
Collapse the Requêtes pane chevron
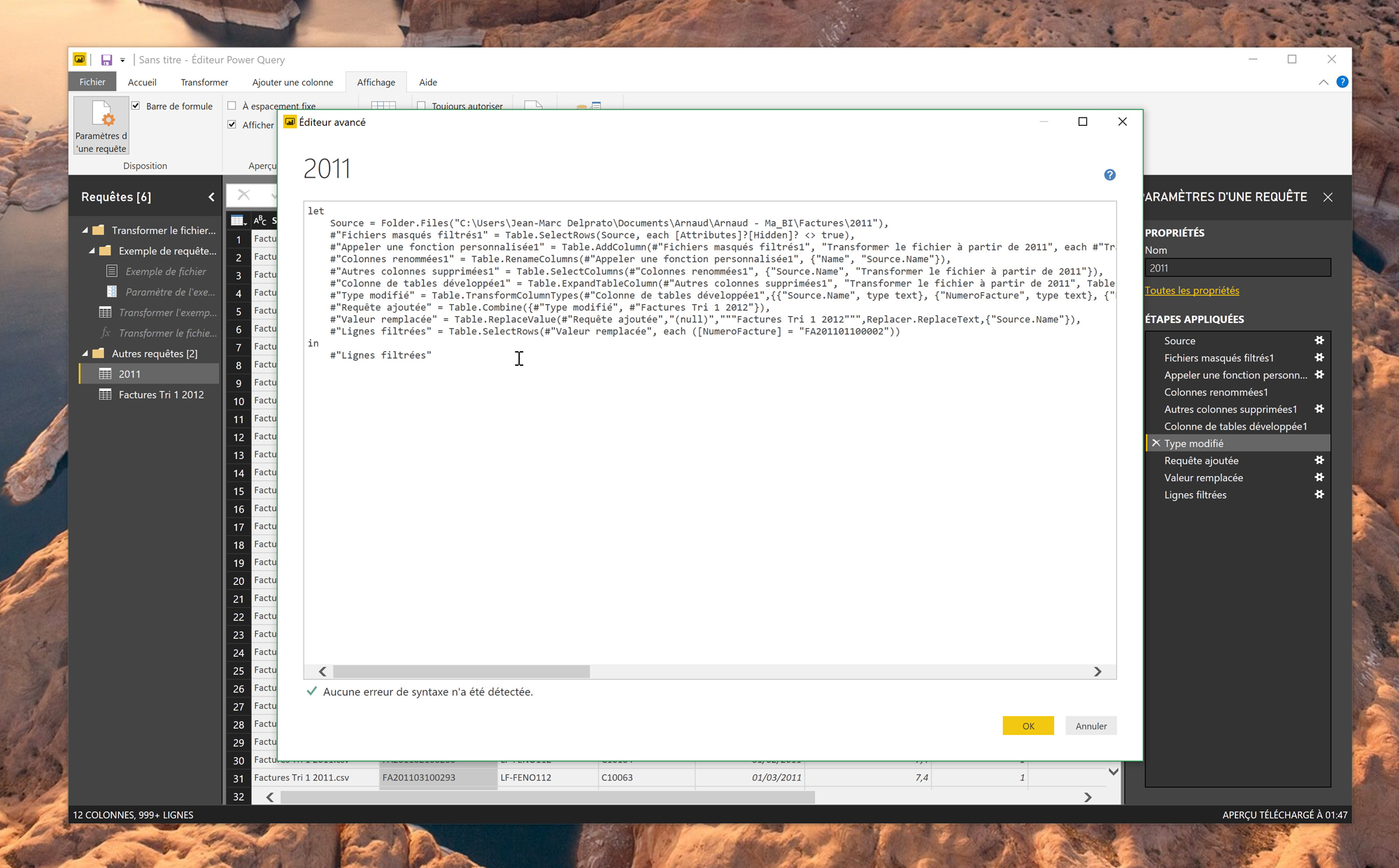pos(211,197)
